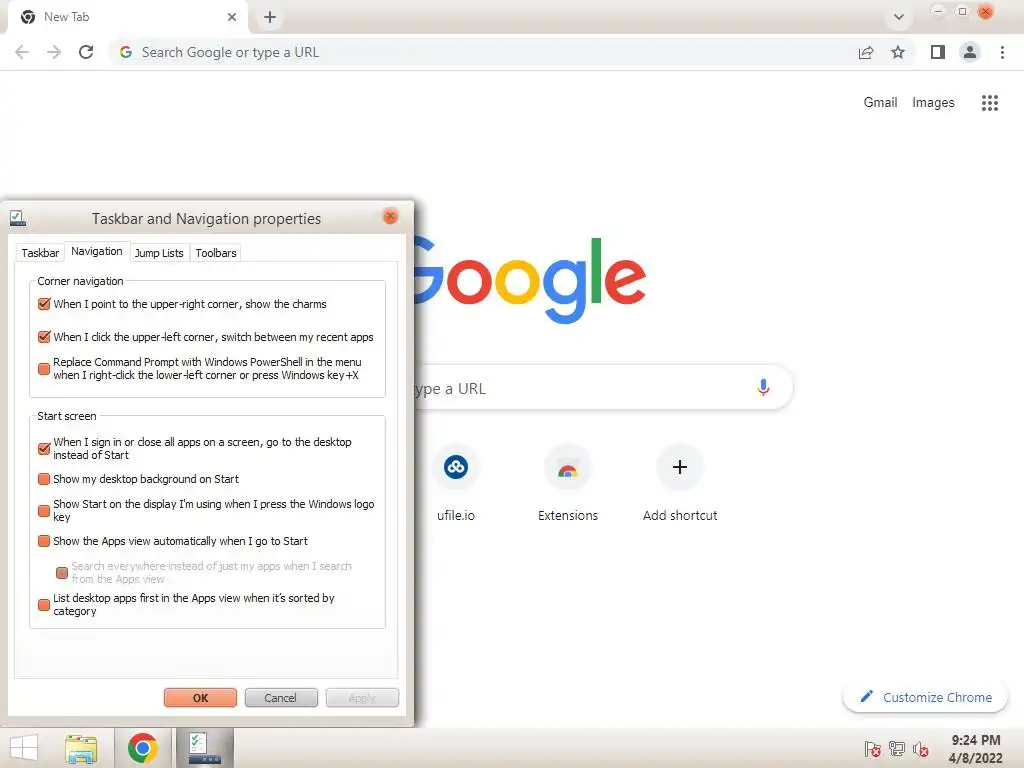Click the Chrome forward arrow
This screenshot has width=1024, height=768.
tap(54, 52)
